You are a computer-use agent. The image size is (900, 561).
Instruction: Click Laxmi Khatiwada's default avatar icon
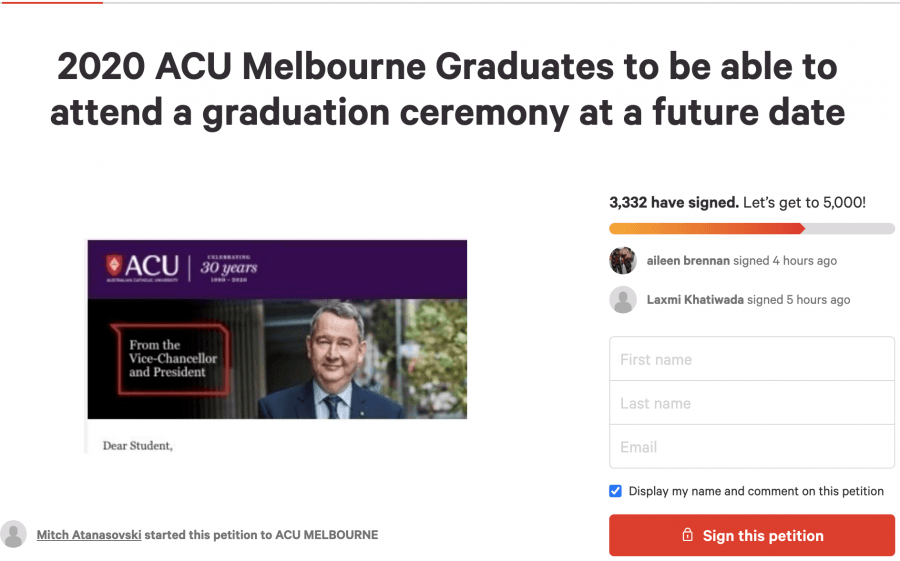coord(623,300)
